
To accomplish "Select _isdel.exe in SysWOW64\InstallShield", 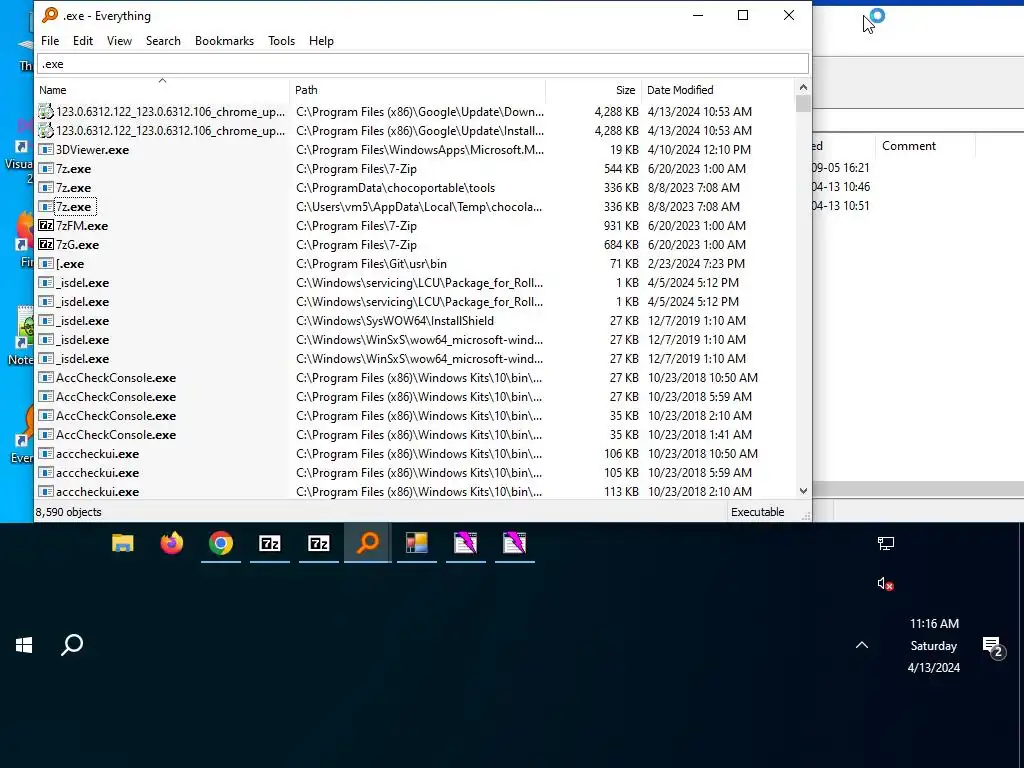I will click(x=82, y=321).
